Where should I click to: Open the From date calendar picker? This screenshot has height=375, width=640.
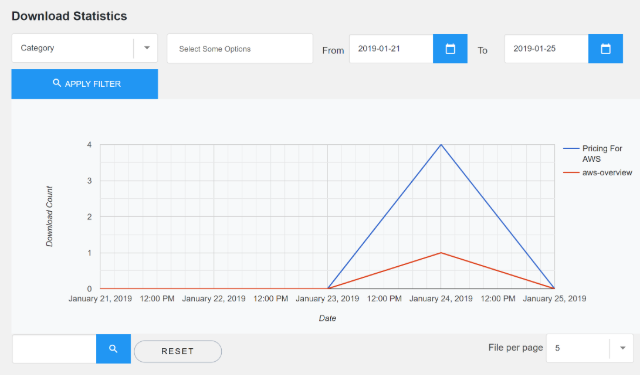(450, 49)
